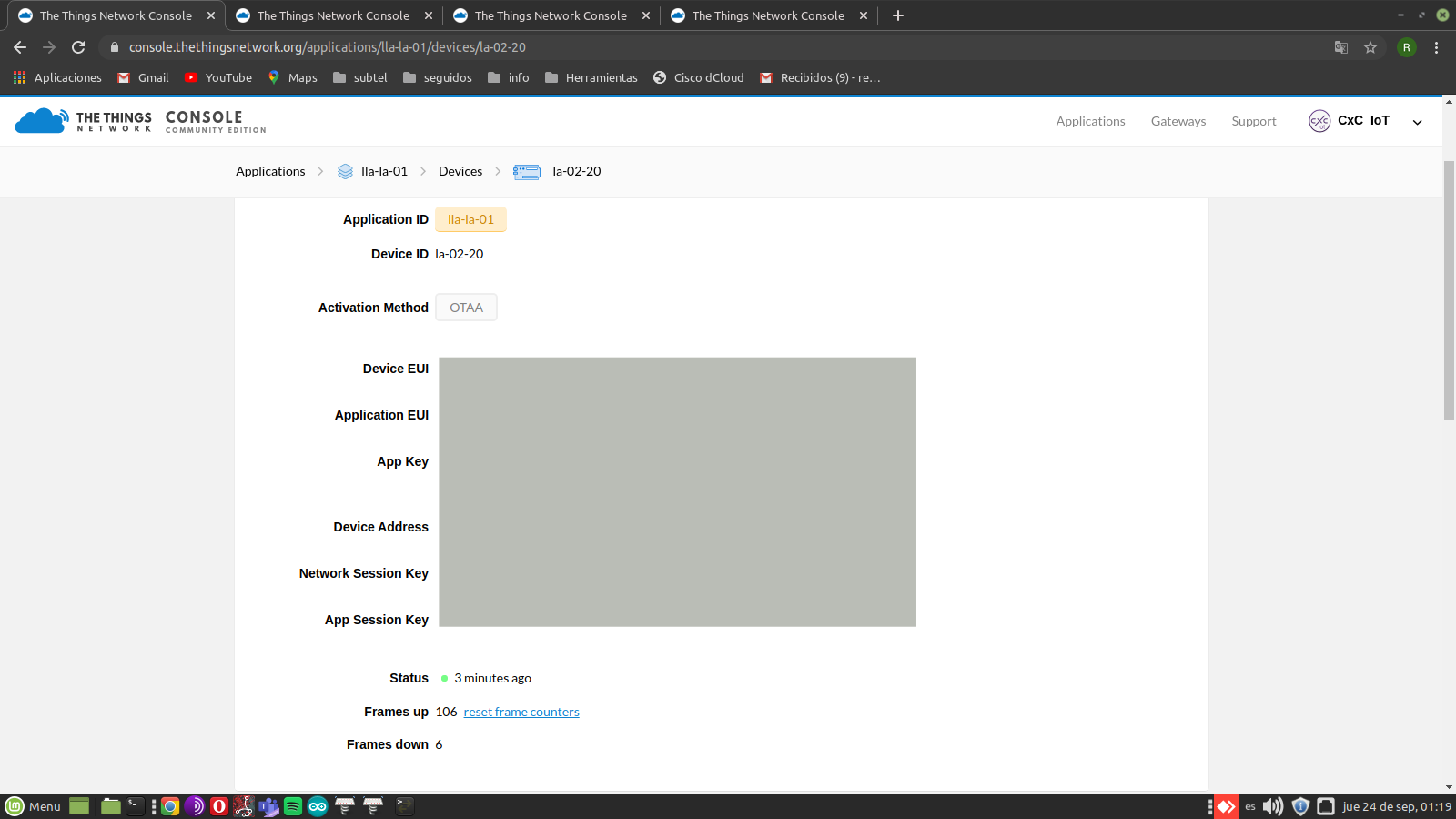Open the Chrome profile R avatar
Screen dimensions: 1456x819
pyautogui.click(x=1406, y=47)
